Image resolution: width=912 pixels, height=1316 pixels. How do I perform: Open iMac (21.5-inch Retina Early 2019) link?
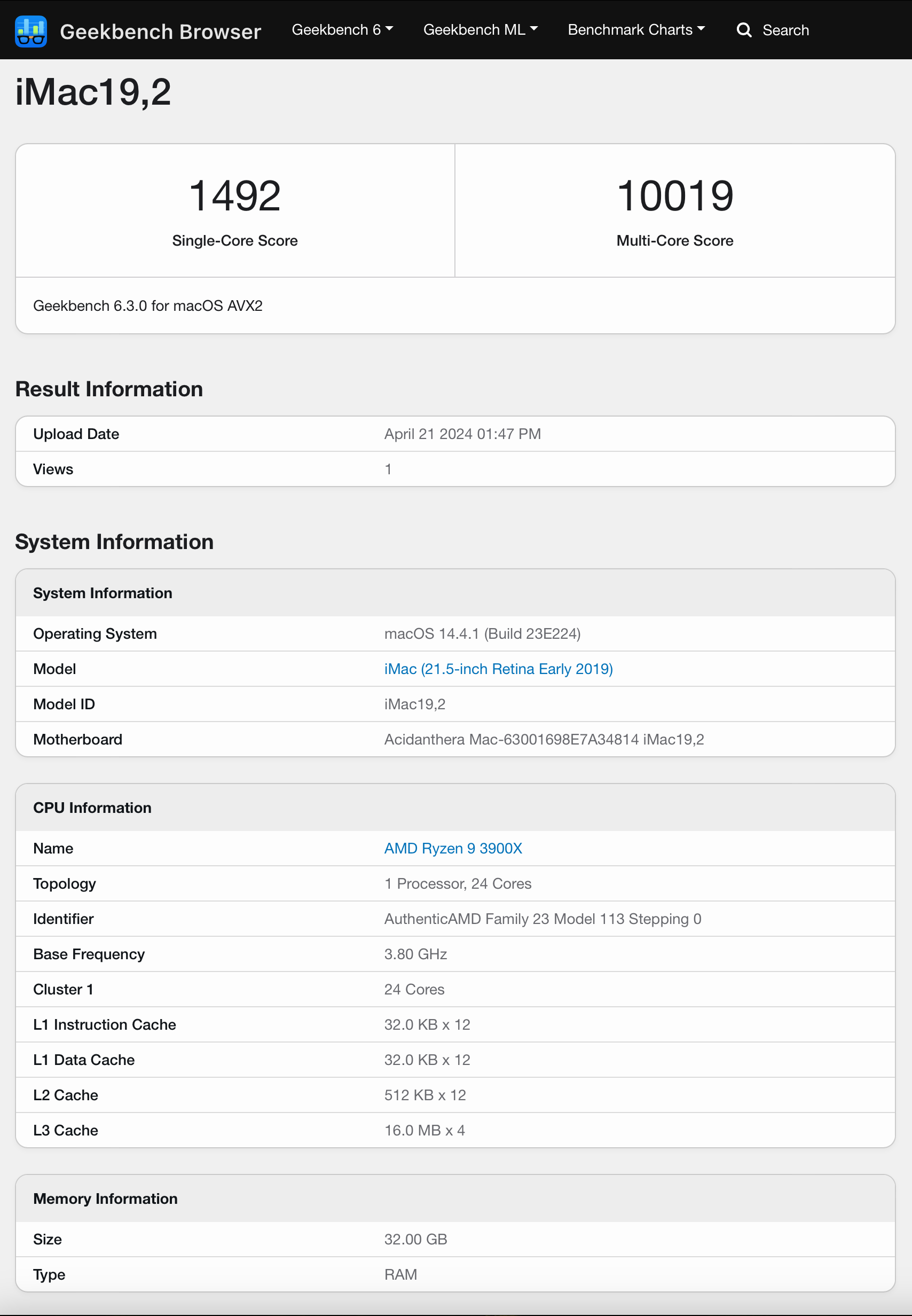[x=498, y=669]
